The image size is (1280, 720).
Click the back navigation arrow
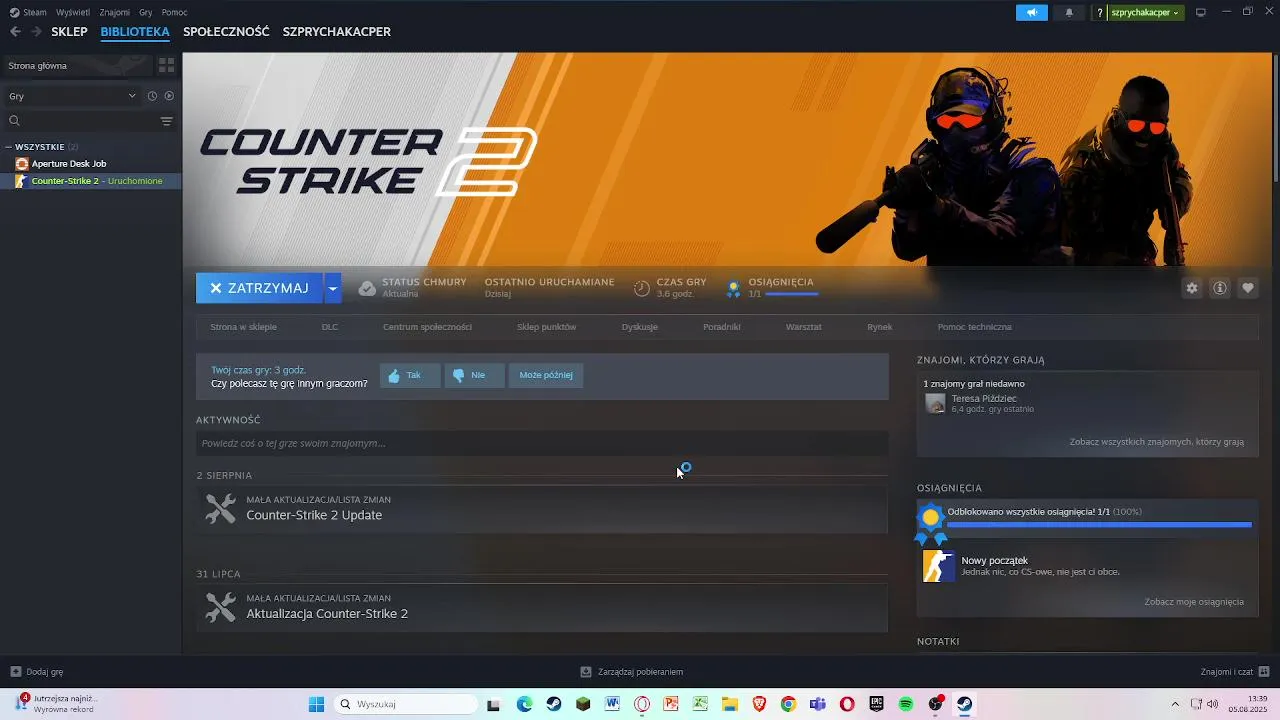pos(15,32)
